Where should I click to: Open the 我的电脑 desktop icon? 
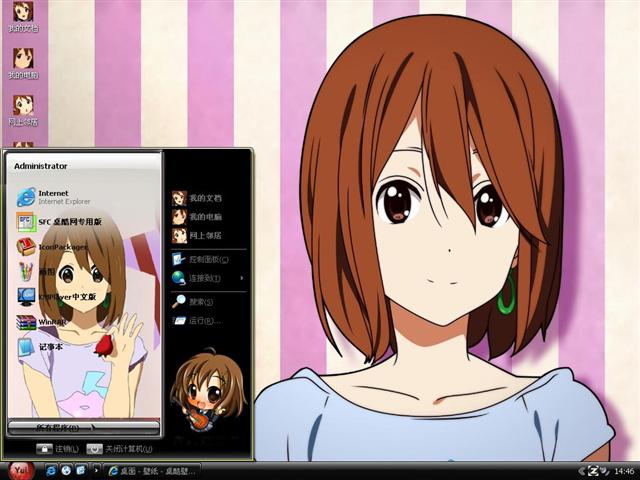[x=23, y=64]
